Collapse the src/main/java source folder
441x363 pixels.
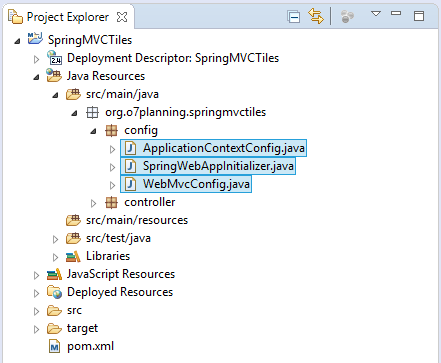point(55,95)
